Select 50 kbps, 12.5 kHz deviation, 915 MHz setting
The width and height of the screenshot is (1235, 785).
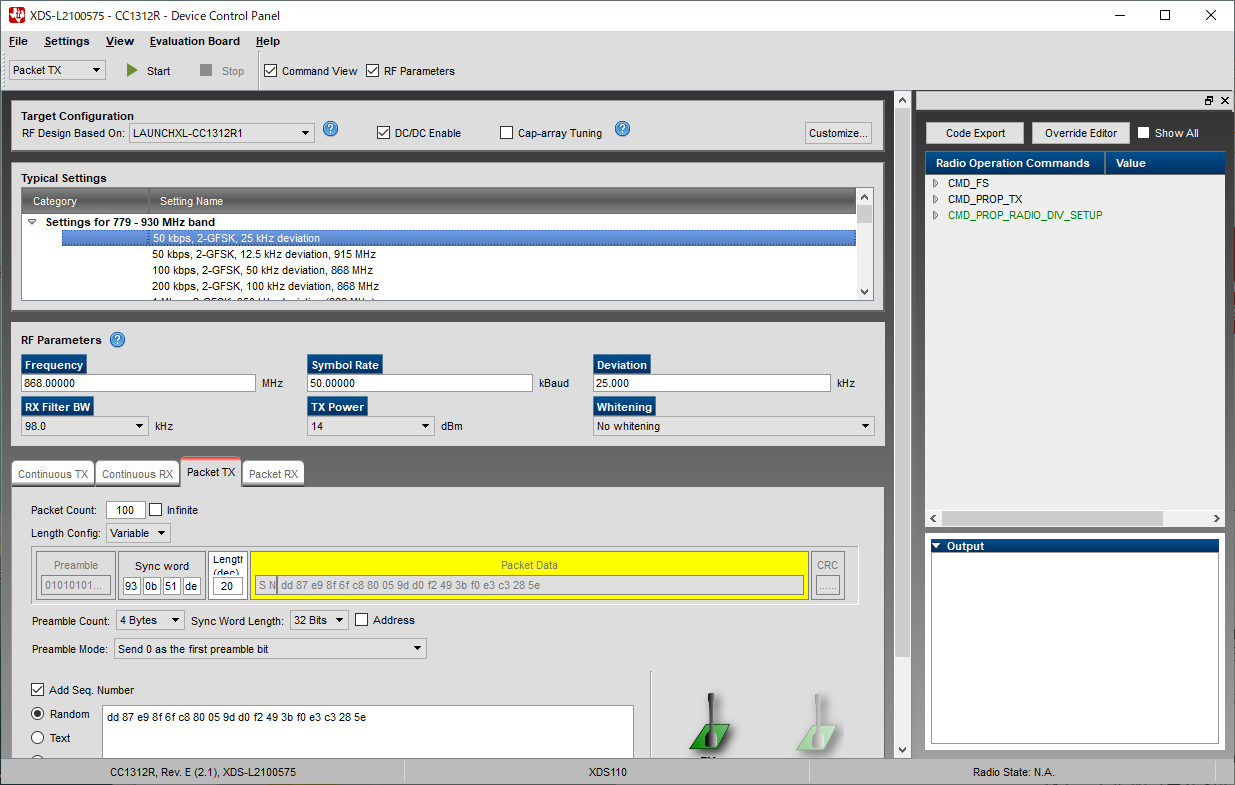point(264,254)
